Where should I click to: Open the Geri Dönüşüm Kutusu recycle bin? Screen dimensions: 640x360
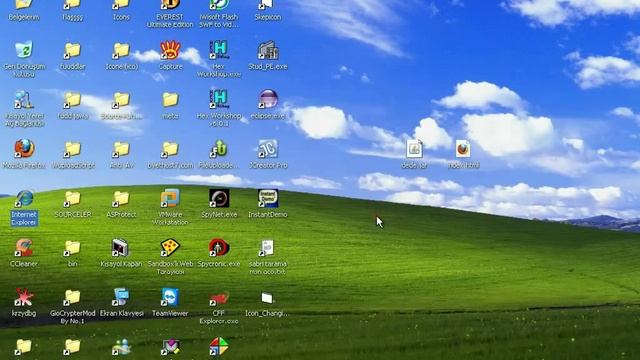24,50
